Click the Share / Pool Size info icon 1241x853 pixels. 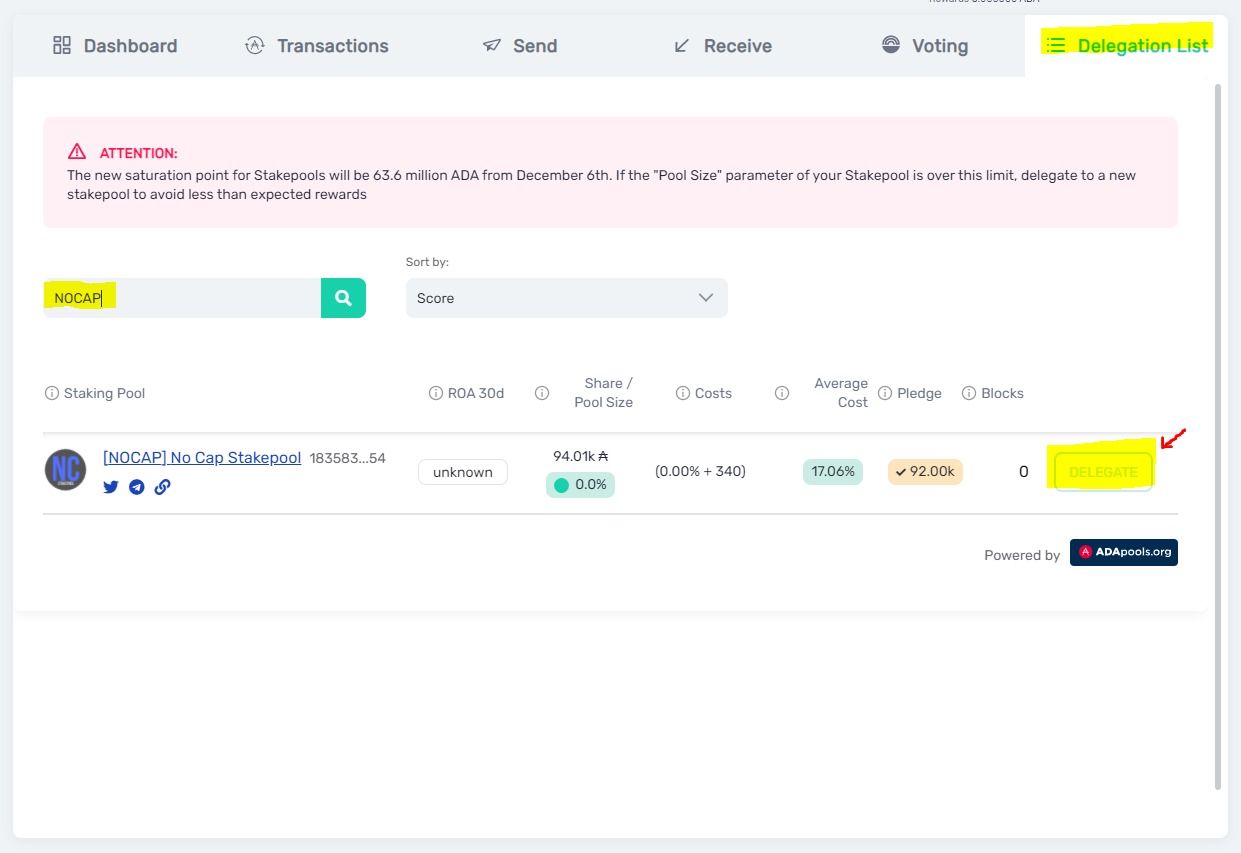pos(542,393)
